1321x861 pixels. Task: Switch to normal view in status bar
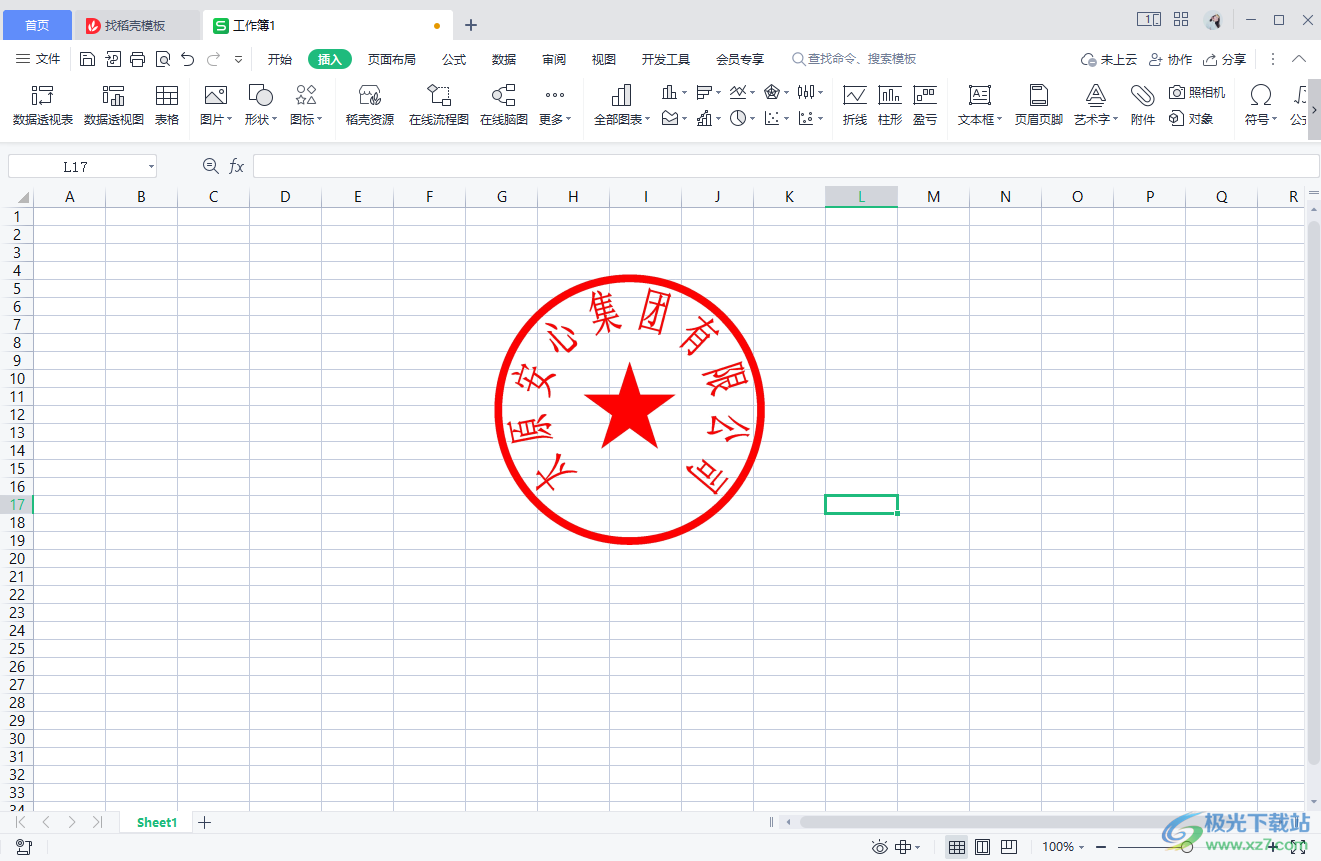coord(957,847)
